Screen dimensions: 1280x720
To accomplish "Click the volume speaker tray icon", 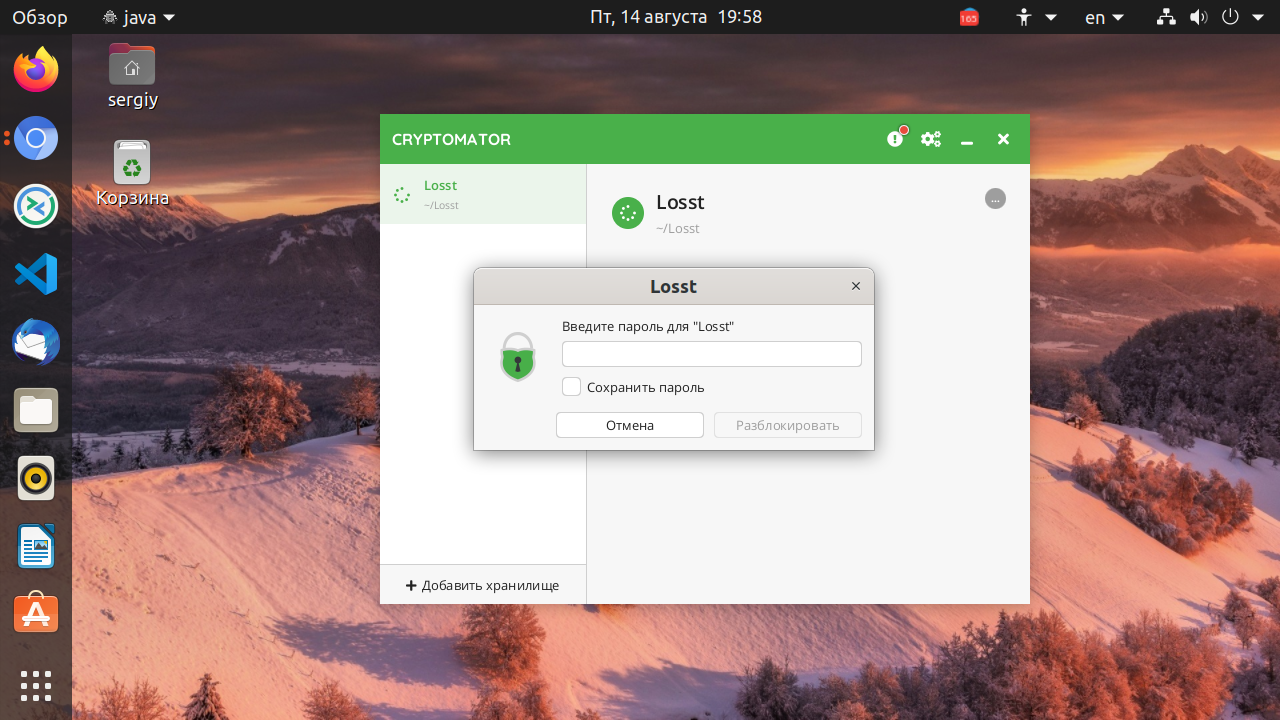I will (1199, 17).
